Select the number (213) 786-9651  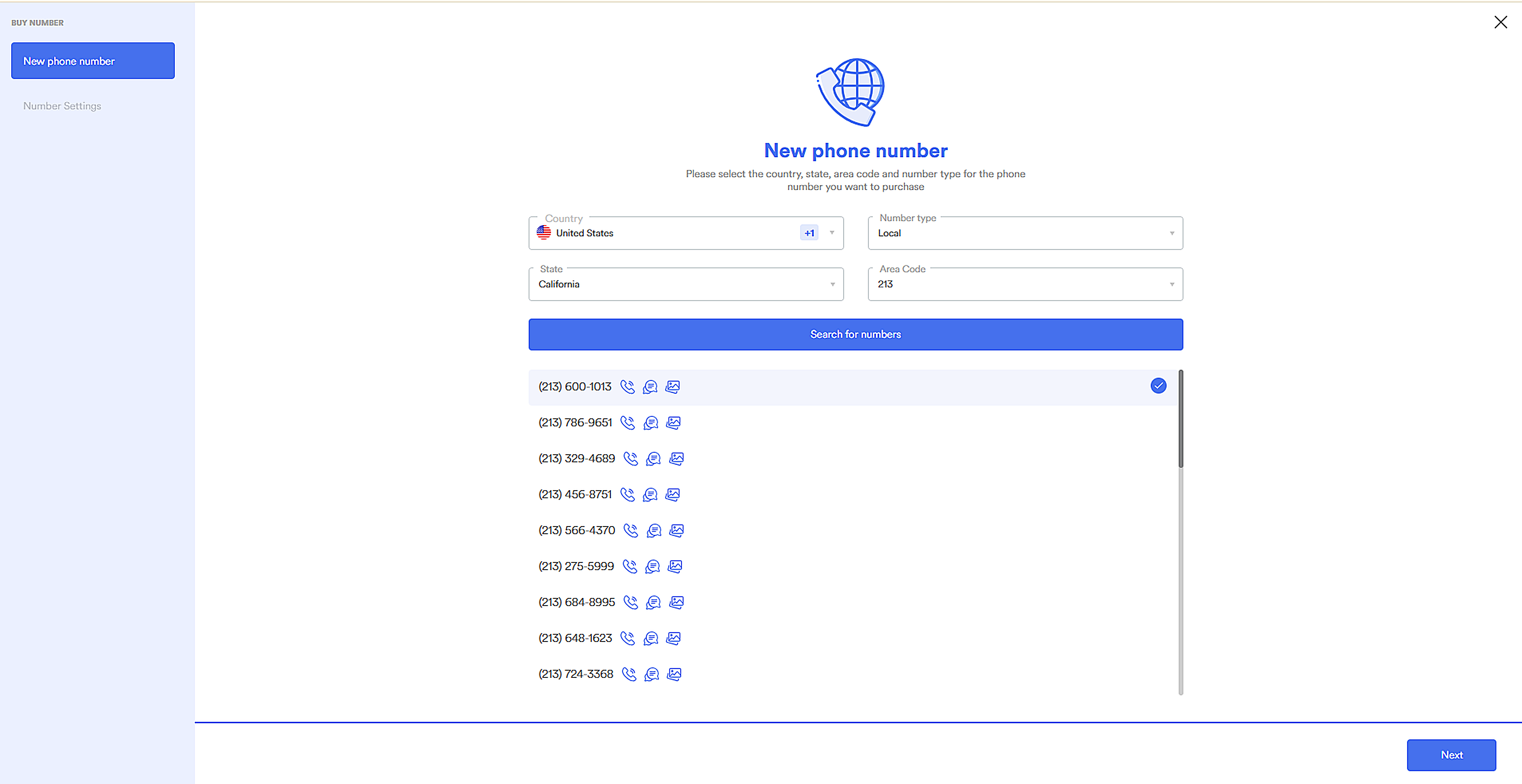[x=575, y=423]
